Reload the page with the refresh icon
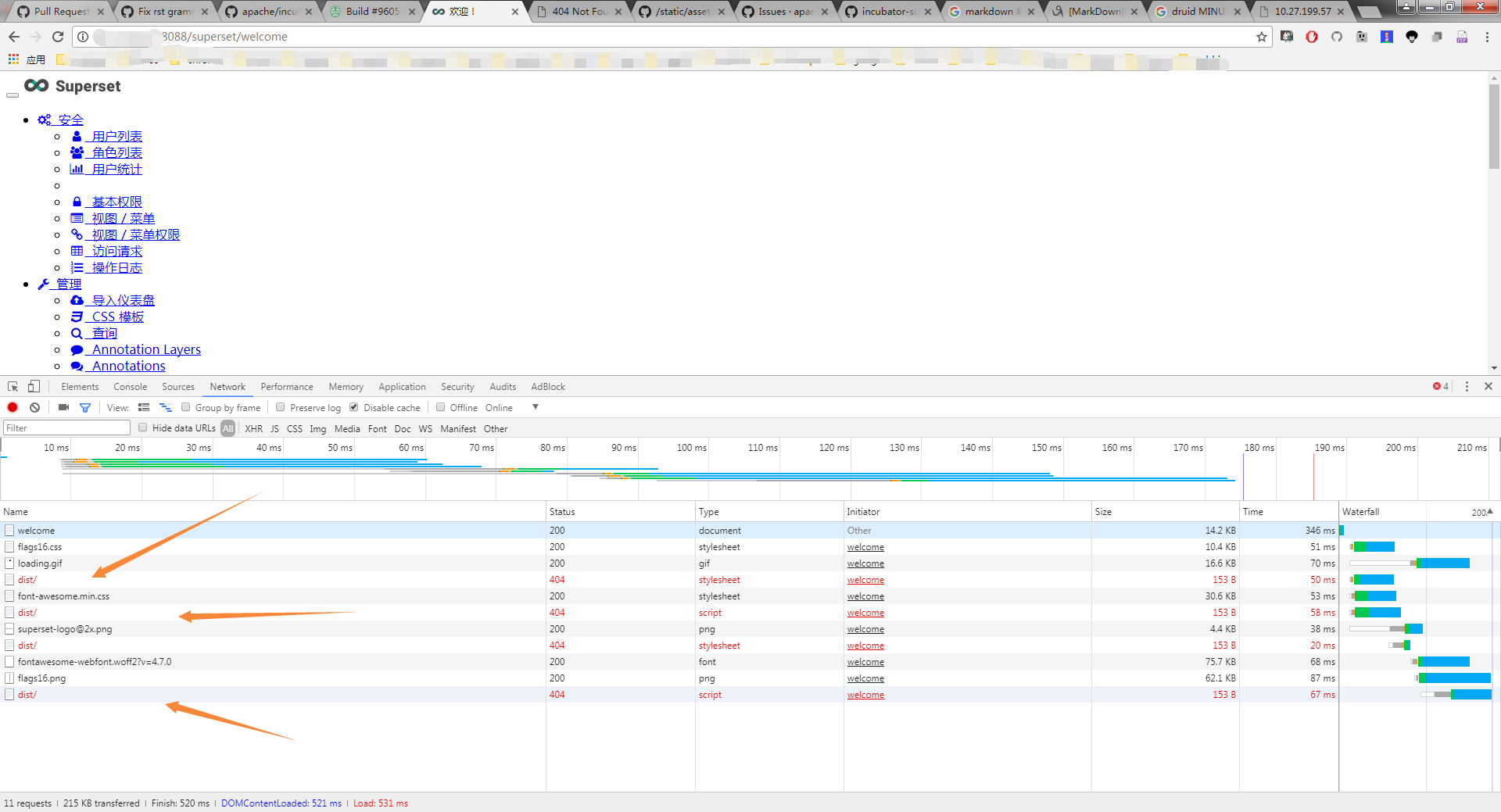1501x812 pixels. (x=58, y=37)
